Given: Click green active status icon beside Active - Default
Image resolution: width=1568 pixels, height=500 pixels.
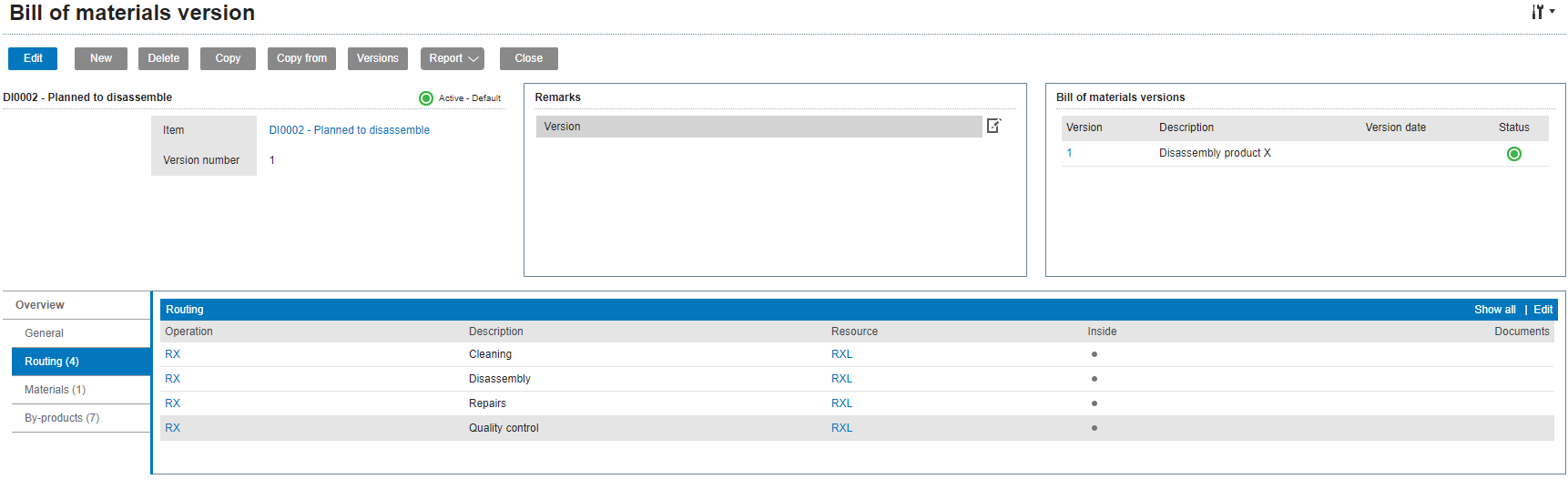Looking at the screenshot, I should coord(425,98).
